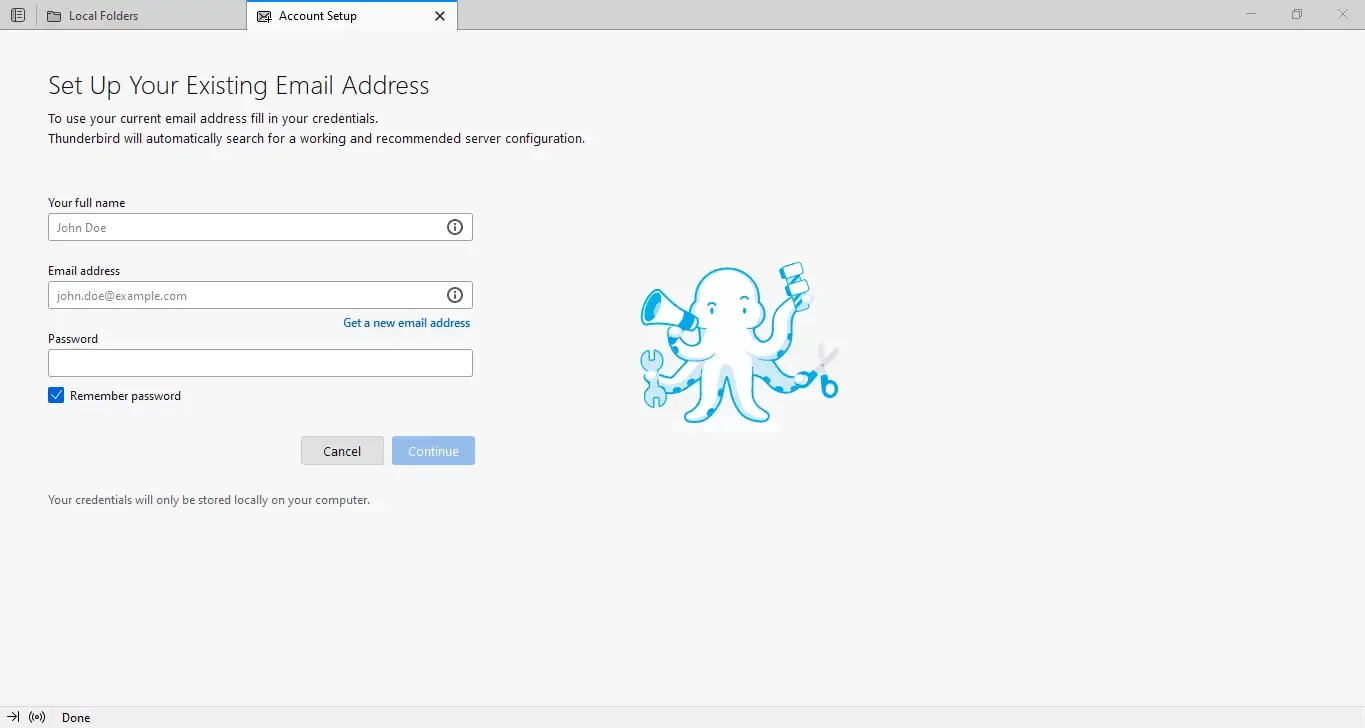The height and width of the screenshot is (728, 1365).
Task: Show info icon for email address field
Action: point(455,295)
